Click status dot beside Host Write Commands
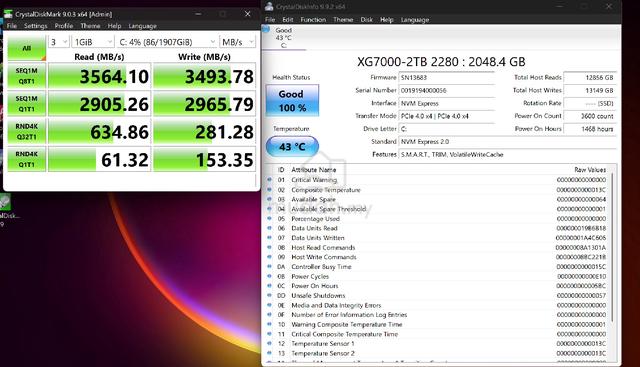640x367 pixels. click(x=269, y=257)
